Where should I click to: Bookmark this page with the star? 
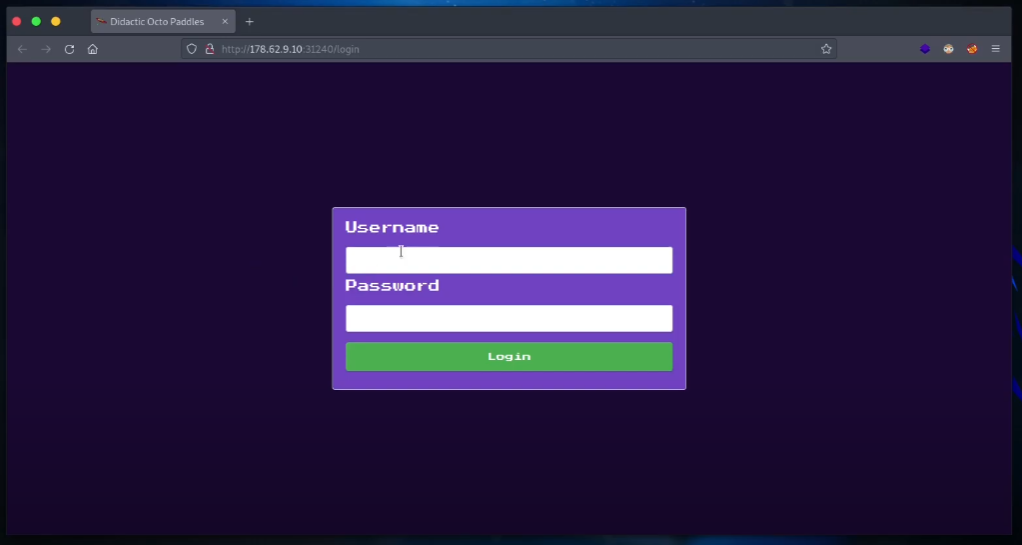point(826,49)
